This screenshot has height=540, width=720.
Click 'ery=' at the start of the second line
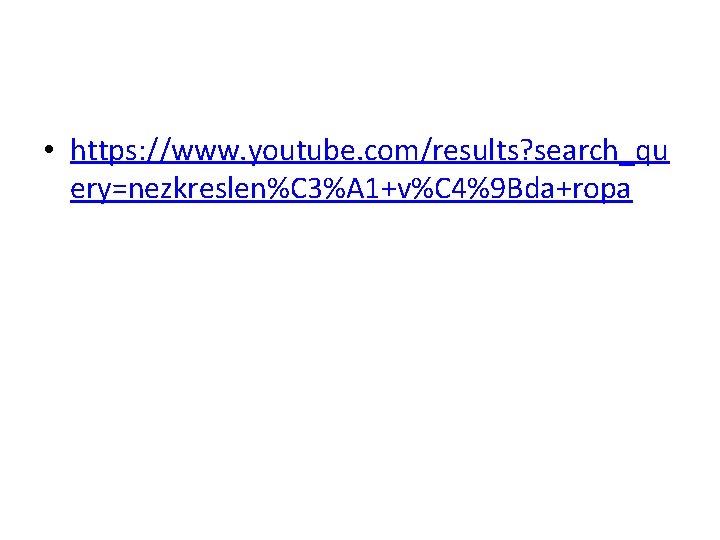[x=99, y=190]
